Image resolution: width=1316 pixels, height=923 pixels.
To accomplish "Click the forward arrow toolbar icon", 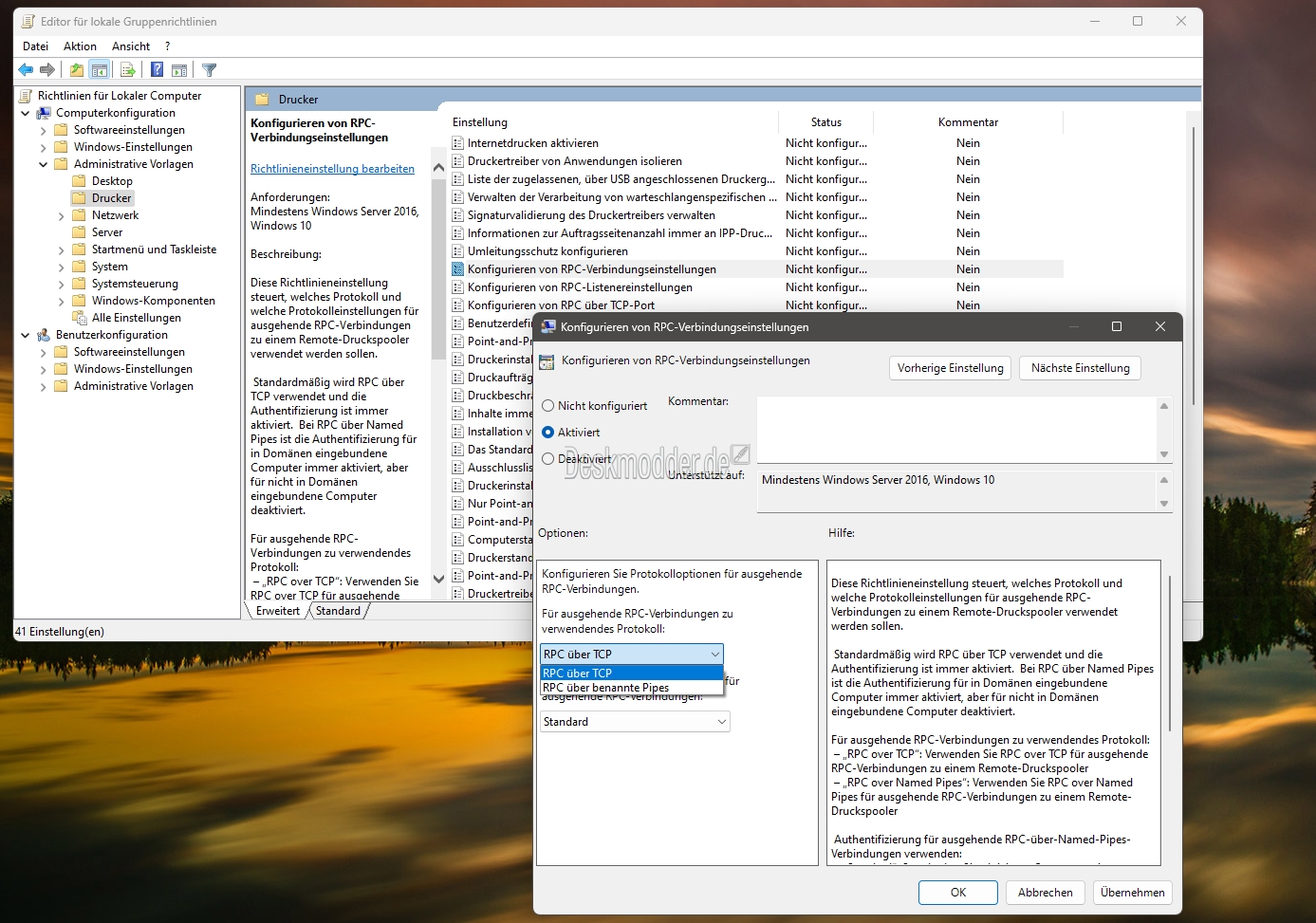I will point(46,69).
